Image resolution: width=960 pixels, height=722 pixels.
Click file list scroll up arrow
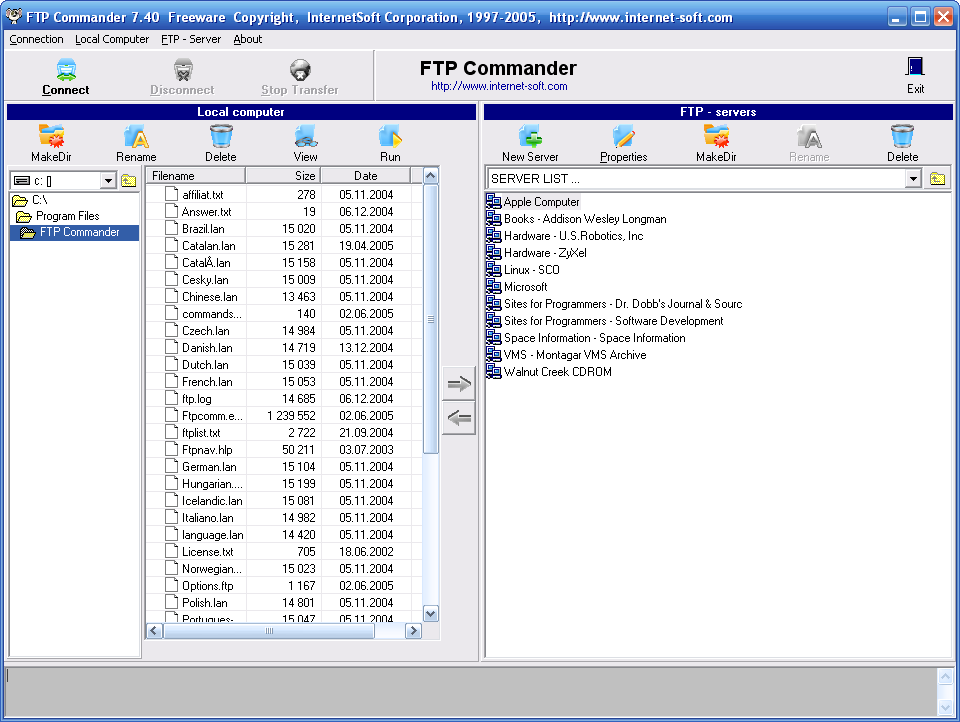click(431, 176)
